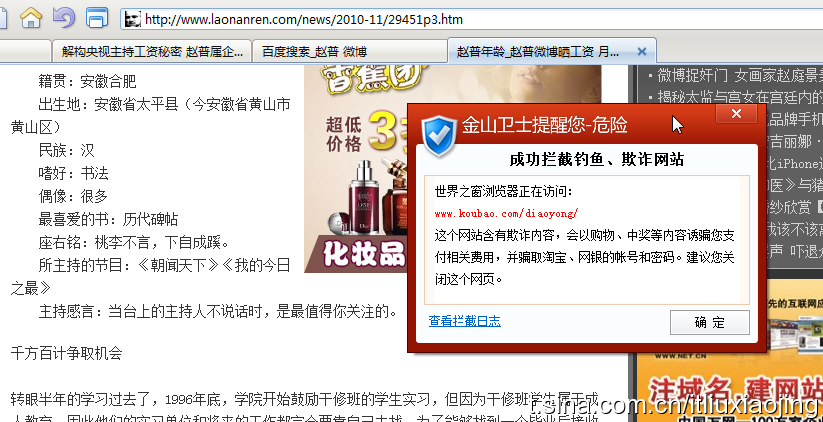The image size is (823, 422).
Task: Click the 确定 button in the dialog
Action: coord(710,322)
